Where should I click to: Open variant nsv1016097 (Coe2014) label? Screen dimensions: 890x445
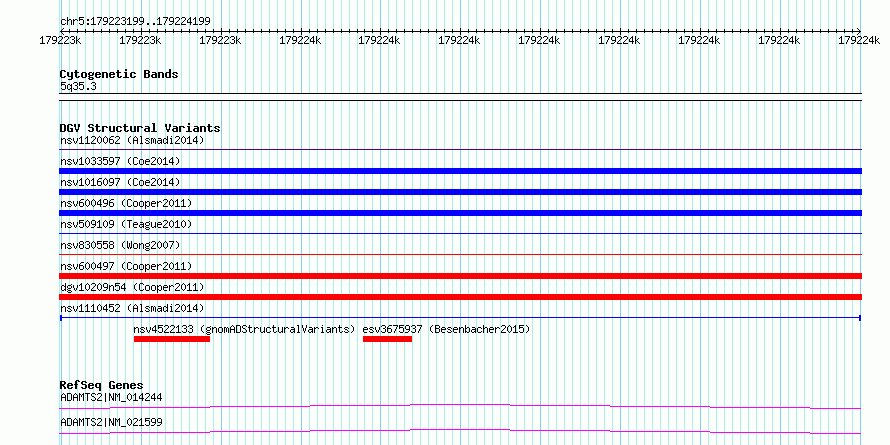tap(120, 182)
